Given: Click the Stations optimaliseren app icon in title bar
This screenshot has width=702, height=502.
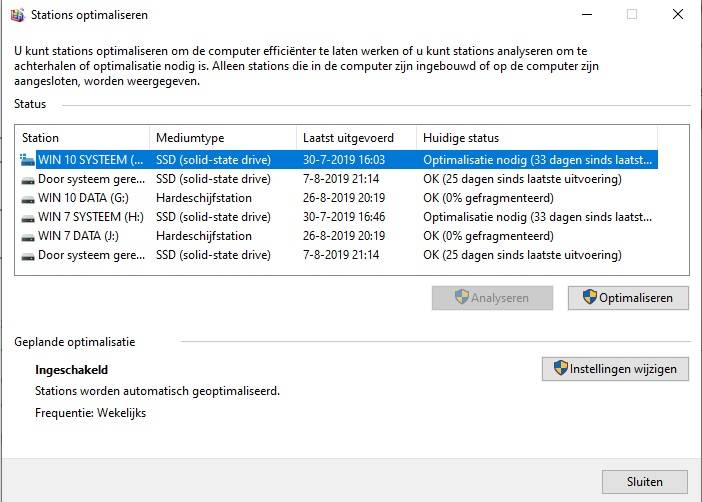Looking at the screenshot, I should pyautogui.click(x=17, y=15).
